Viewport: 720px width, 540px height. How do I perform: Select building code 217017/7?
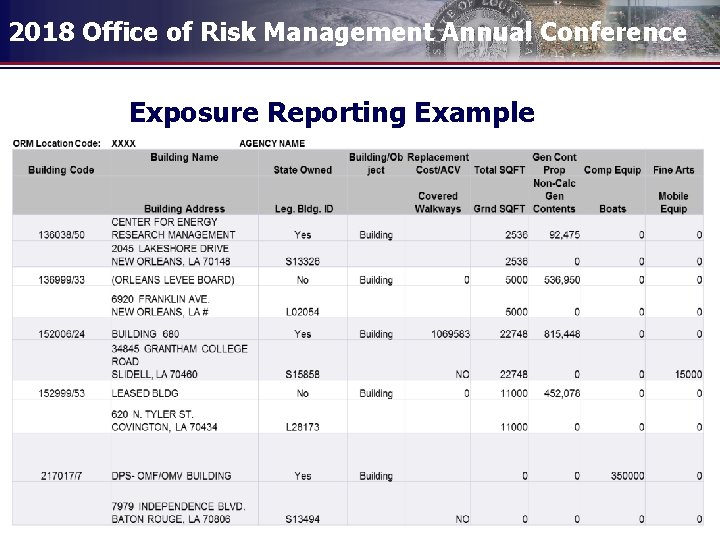62,476
